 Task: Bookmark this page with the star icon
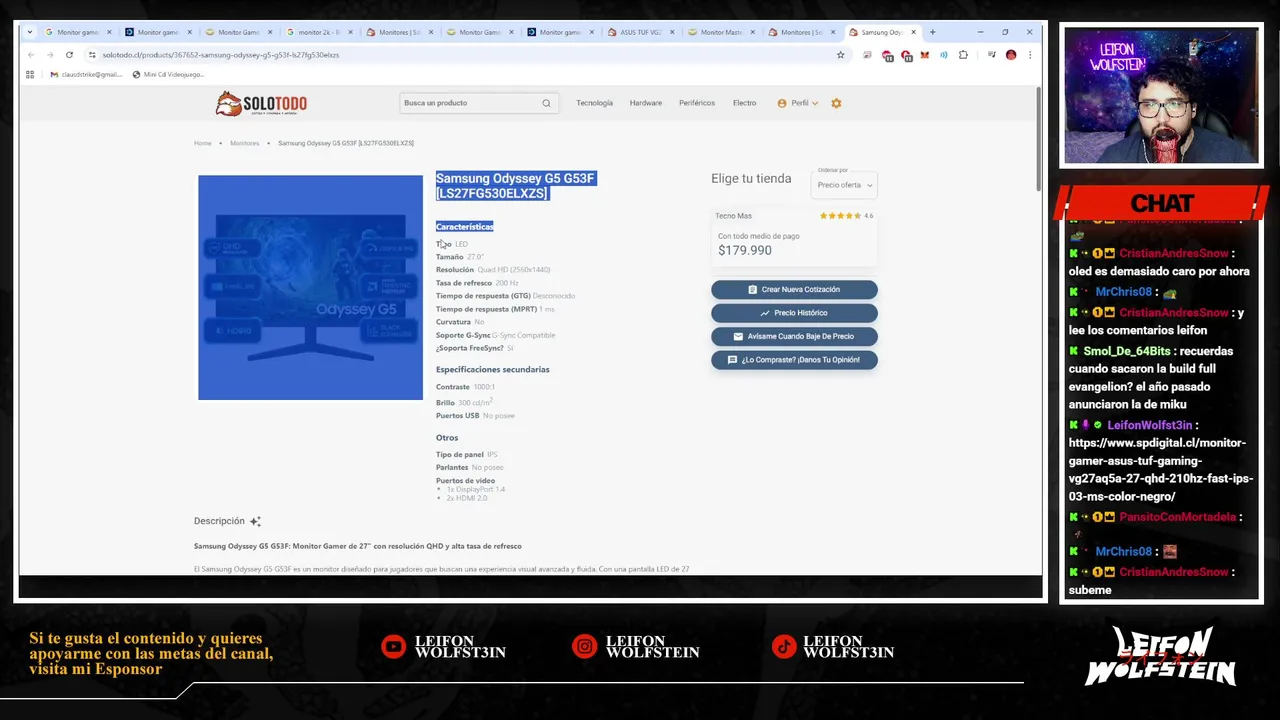pos(841,55)
